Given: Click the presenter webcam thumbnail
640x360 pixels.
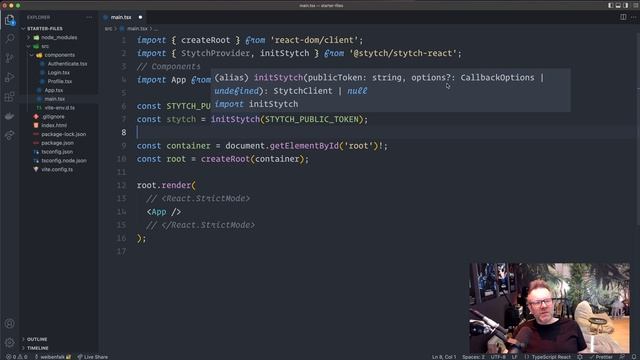Looking at the screenshot, I should (549, 308).
